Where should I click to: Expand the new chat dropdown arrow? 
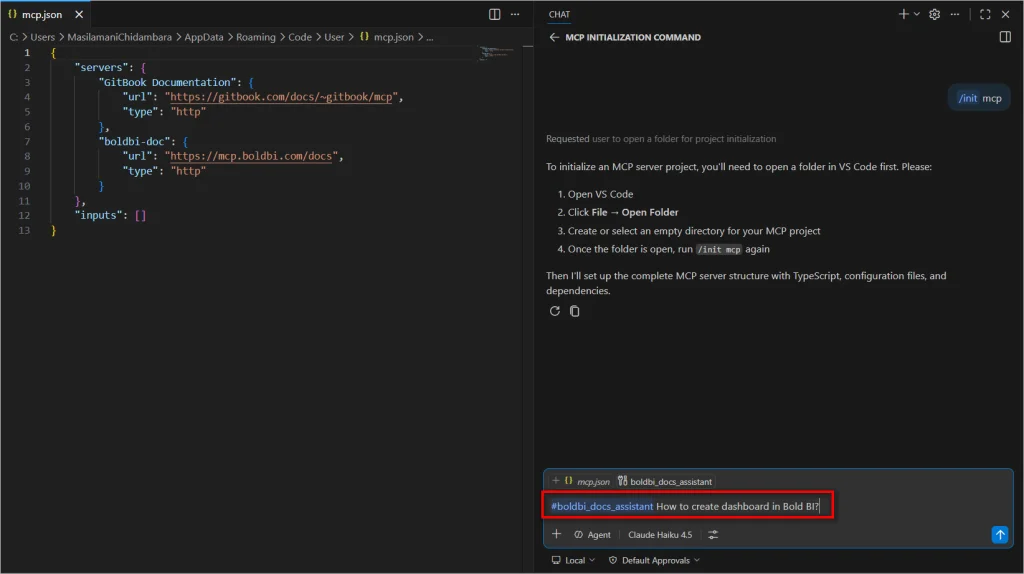click(916, 14)
